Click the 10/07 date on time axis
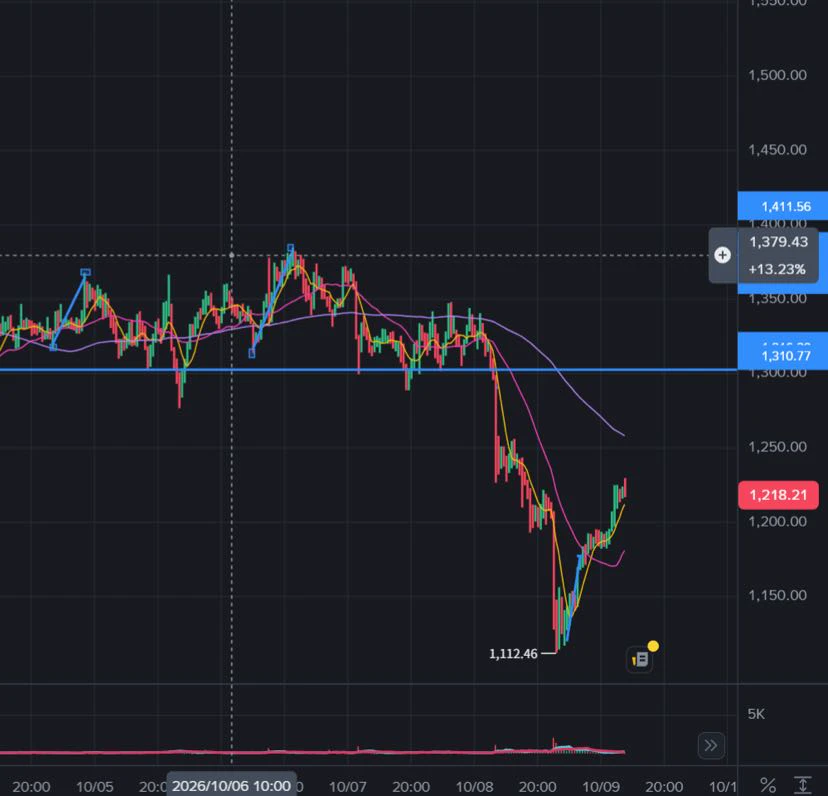The height and width of the screenshot is (796, 828). point(347,787)
